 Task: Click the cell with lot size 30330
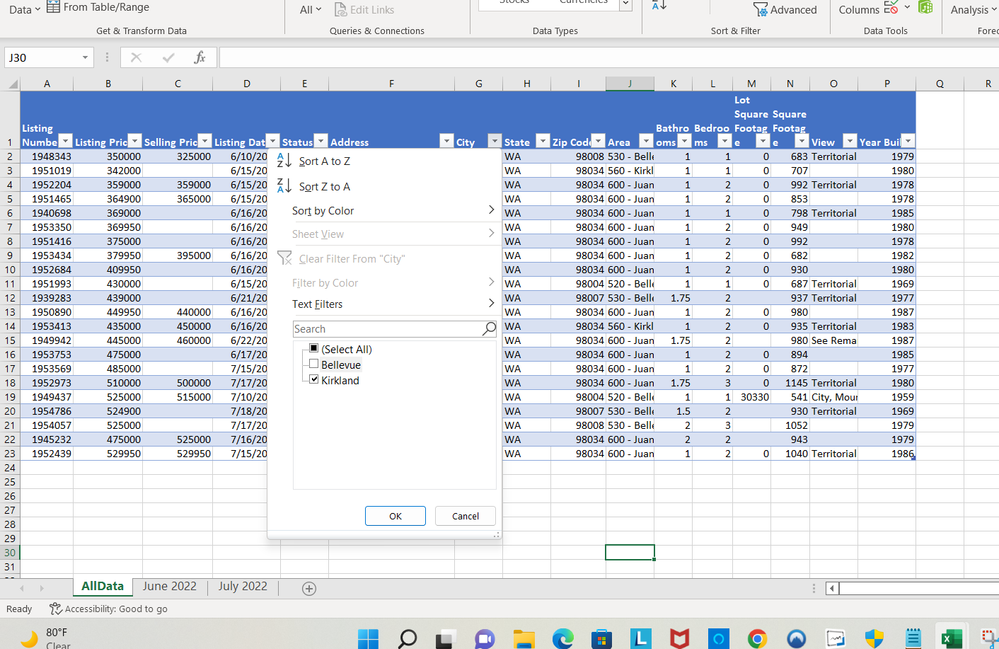751,397
